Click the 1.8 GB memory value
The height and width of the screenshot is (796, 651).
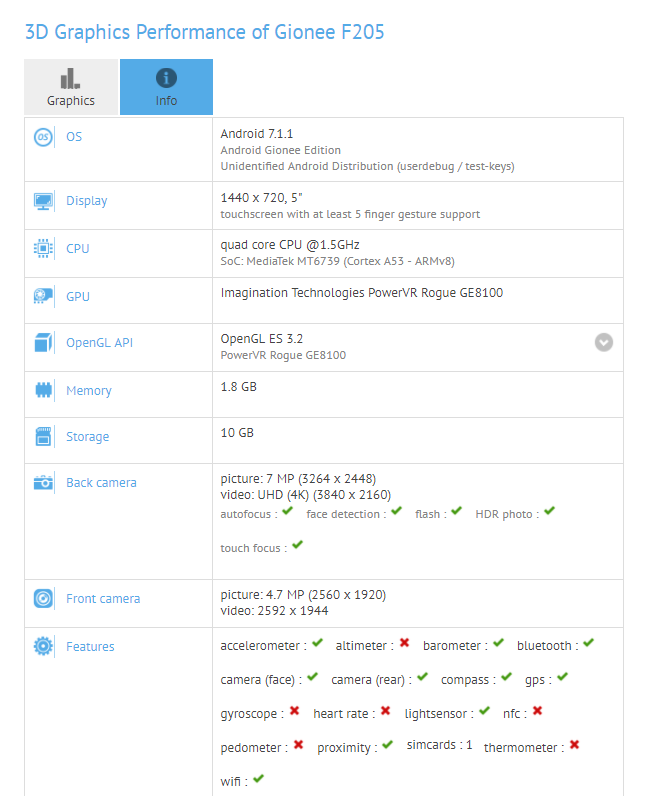pyautogui.click(x=239, y=387)
